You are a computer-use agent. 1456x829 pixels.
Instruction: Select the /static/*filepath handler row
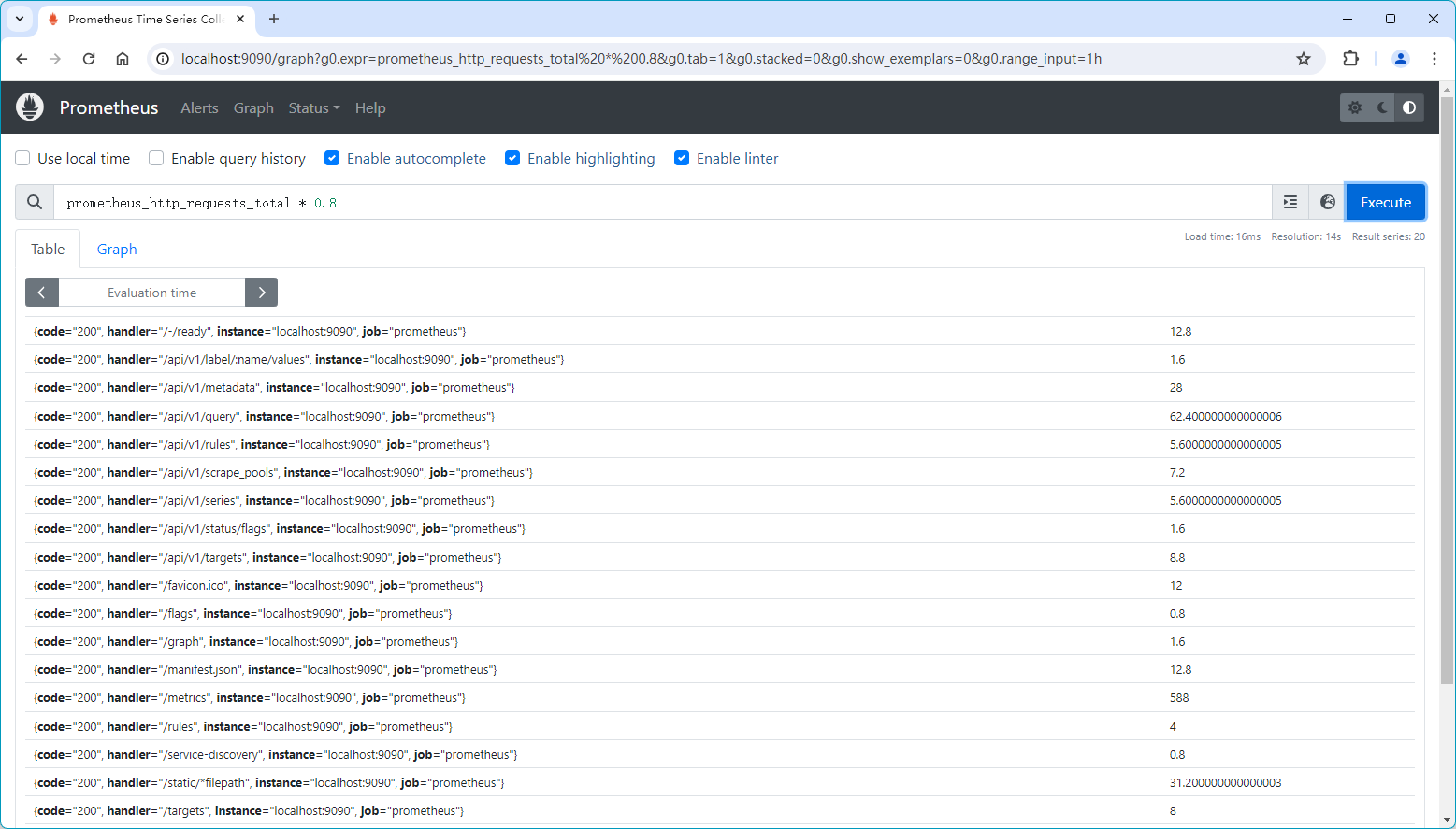(x=719, y=782)
